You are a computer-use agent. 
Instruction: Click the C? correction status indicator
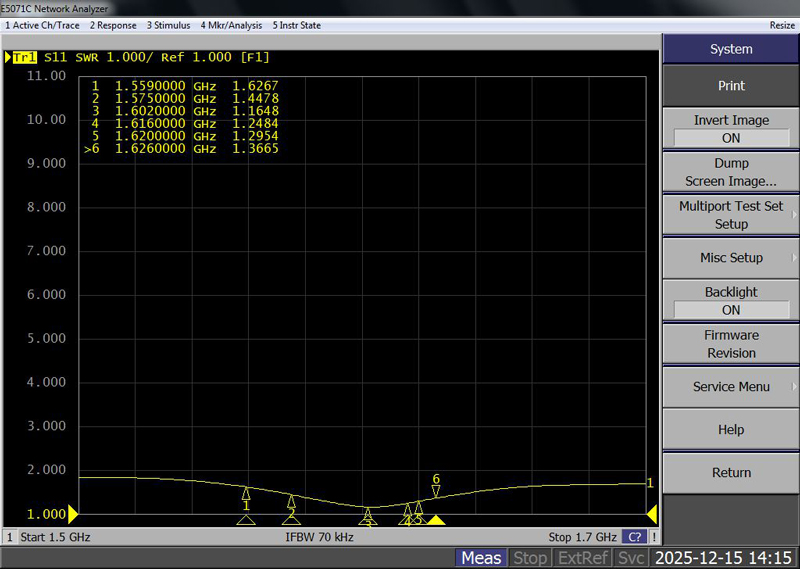tap(634, 537)
